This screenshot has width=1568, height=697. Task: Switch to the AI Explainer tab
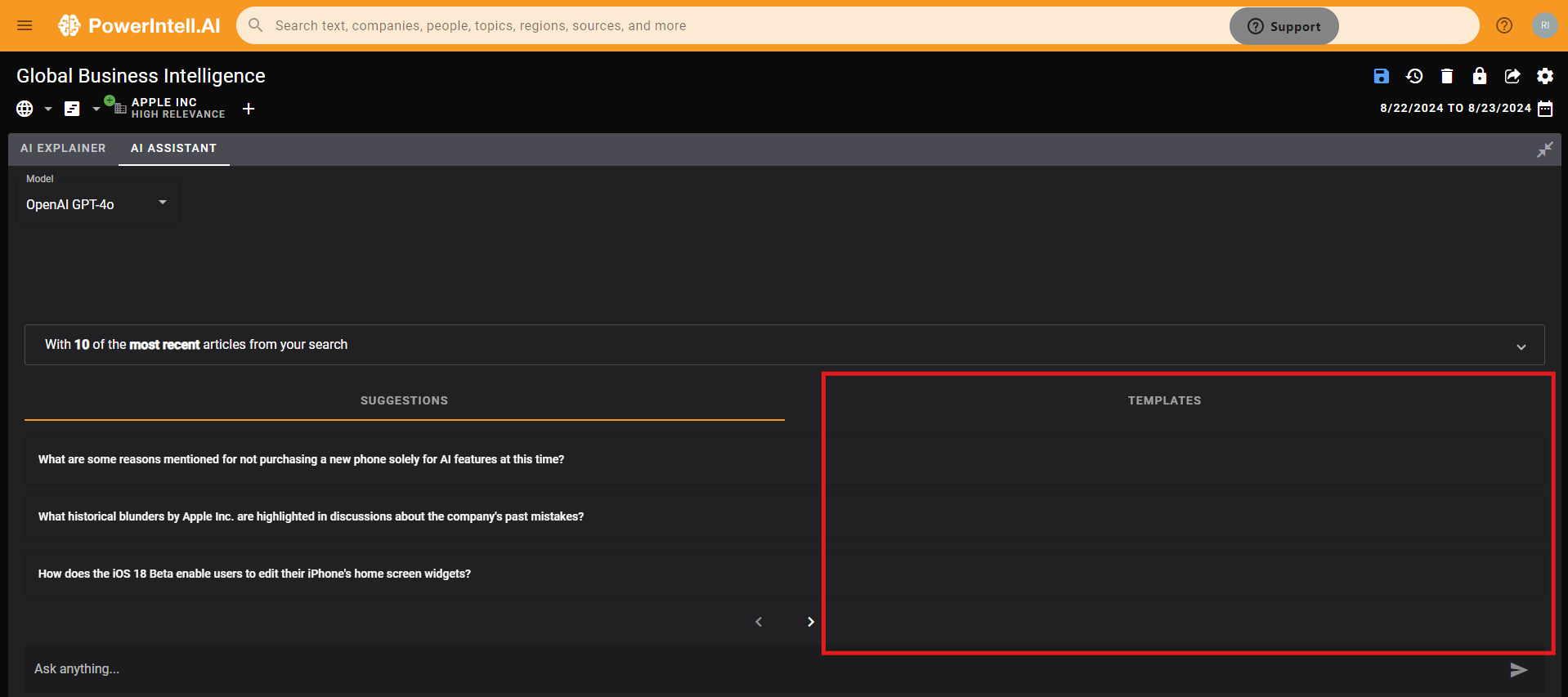[x=63, y=149]
